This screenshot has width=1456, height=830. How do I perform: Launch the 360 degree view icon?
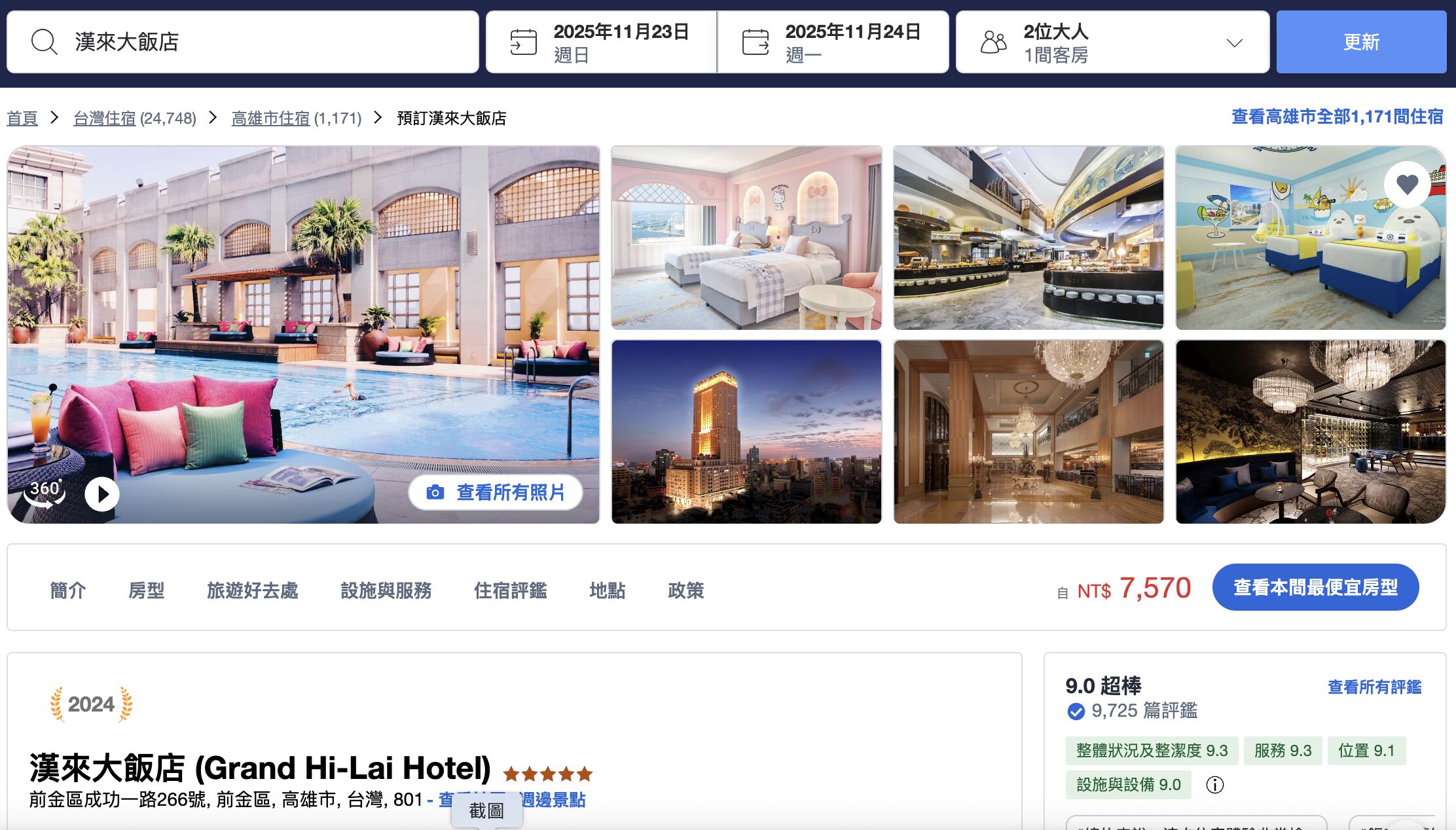point(45,493)
